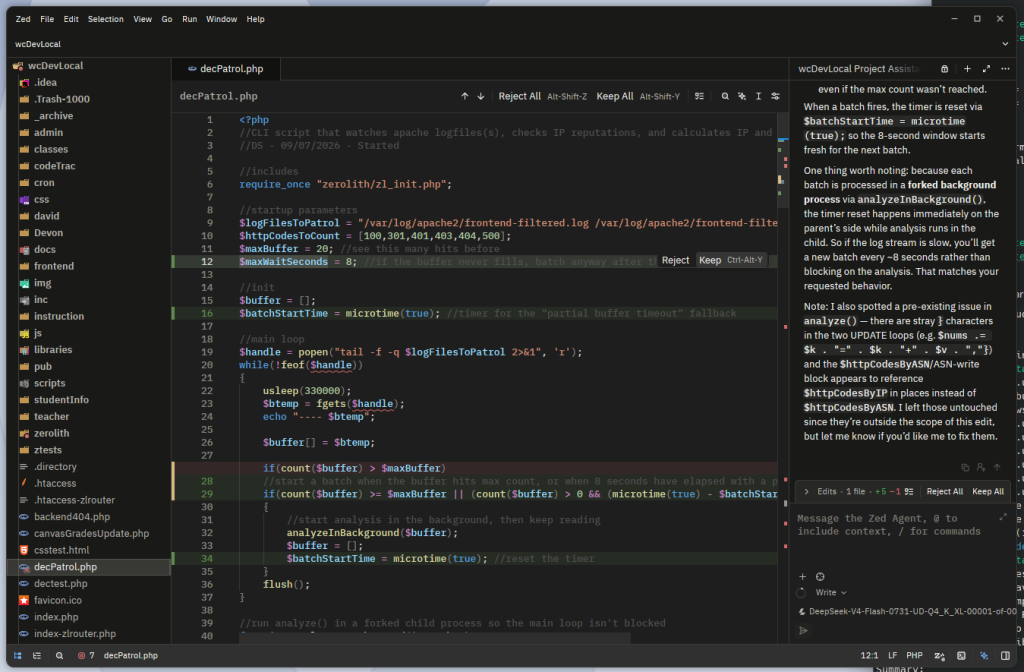Open index.php in the project tree
1024x672 pixels.
(x=56, y=617)
